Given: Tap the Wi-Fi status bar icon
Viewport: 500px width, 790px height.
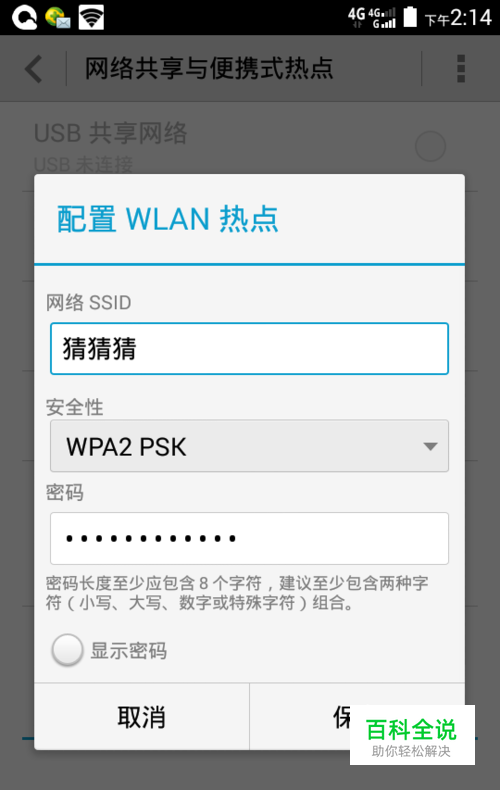Looking at the screenshot, I should (91, 18).
